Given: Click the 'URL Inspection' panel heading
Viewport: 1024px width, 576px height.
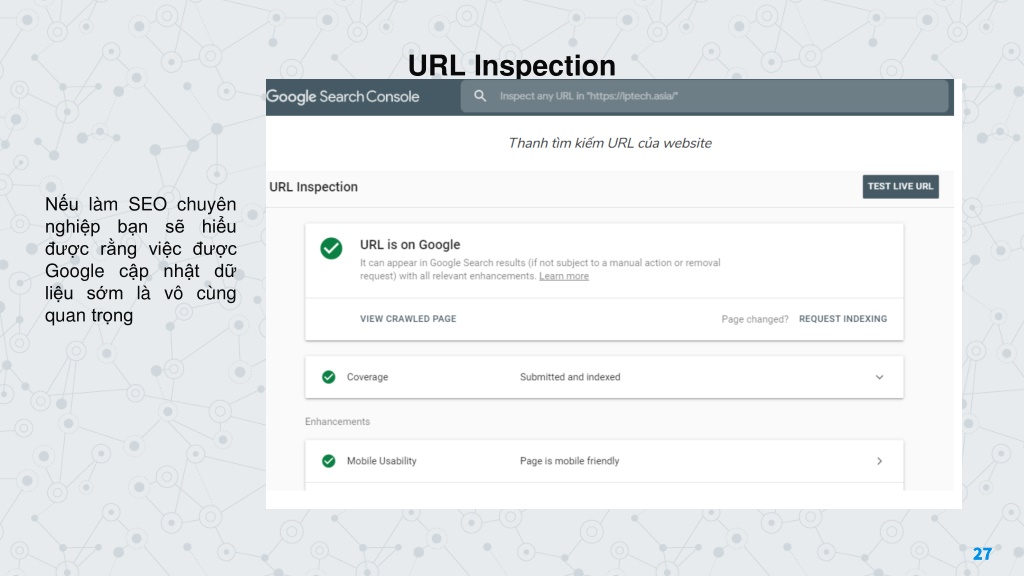Looking at the screenshot, I should coord(313,187).
